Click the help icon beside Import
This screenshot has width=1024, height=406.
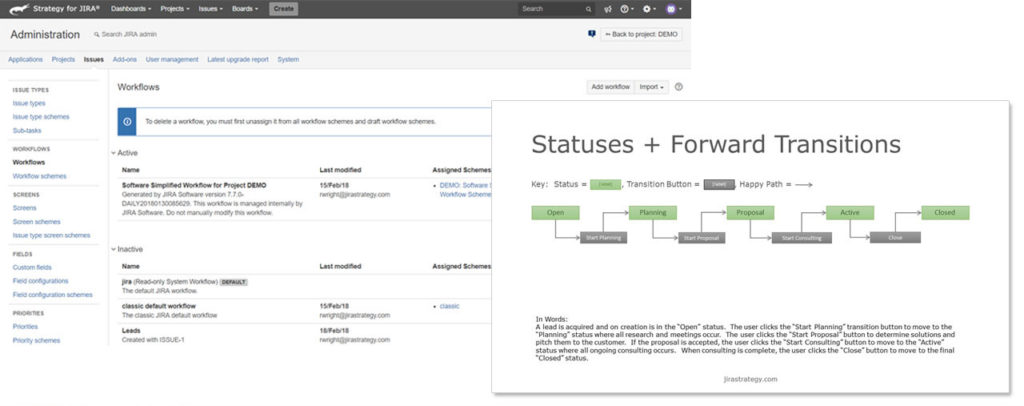click(679, 87)
